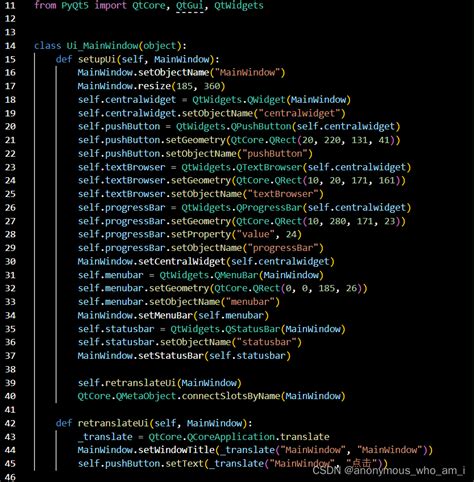Click the "value" string in setProperty
Screen dimensions: 474x482
[255, 234]
